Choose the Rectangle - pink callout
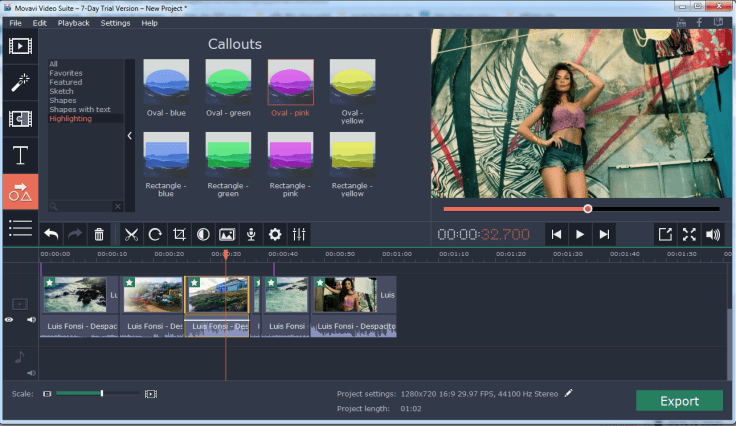This screenshot has width=736, height=426. coord(291,164)
